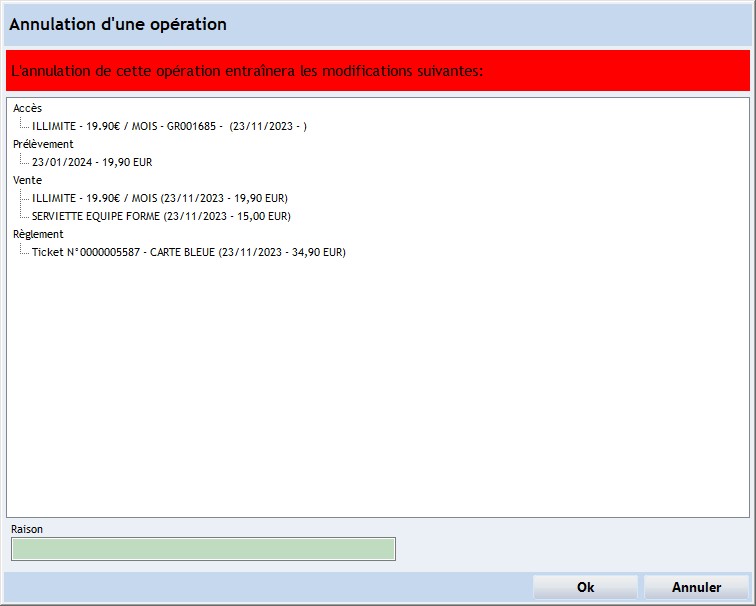Select Ticket N°0000005587 CARTE BLEUE entry

(188, 252)
